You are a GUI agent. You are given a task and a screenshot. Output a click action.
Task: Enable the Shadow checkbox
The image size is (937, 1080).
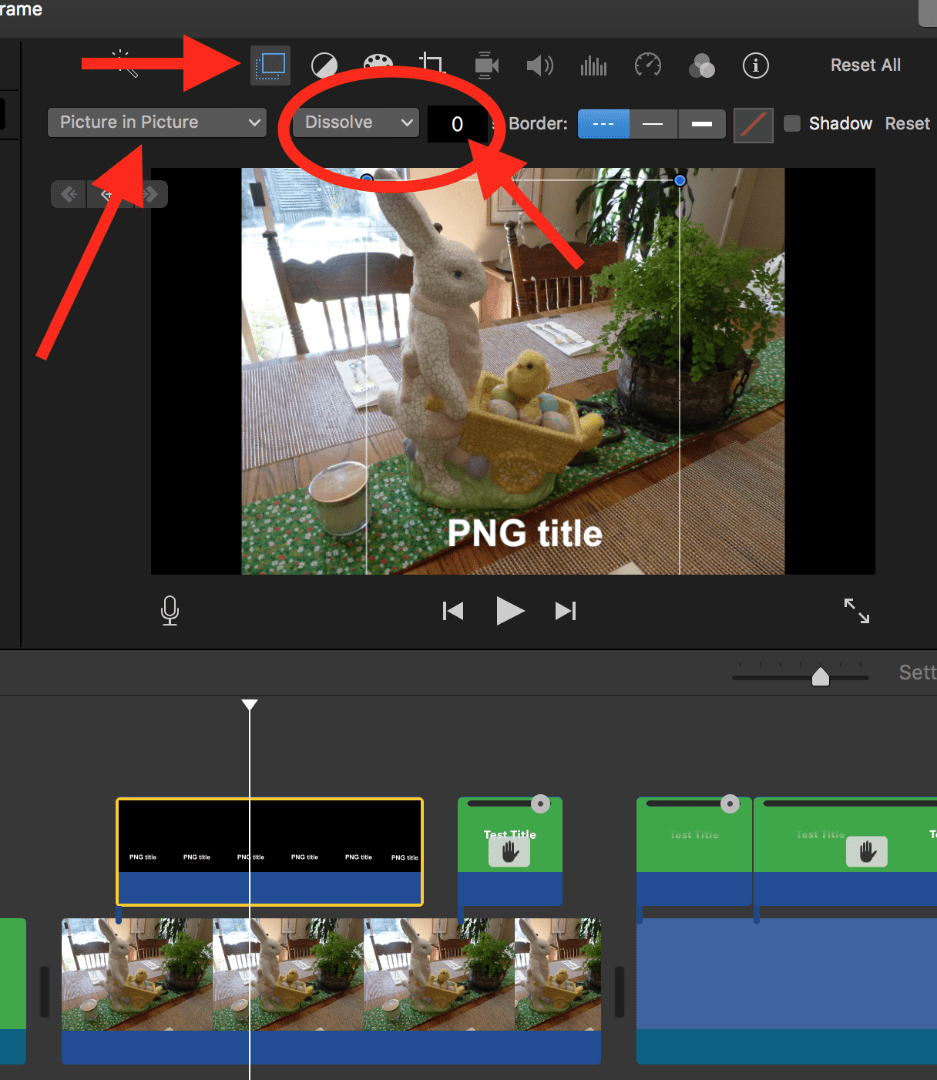[x=791, y=124]
